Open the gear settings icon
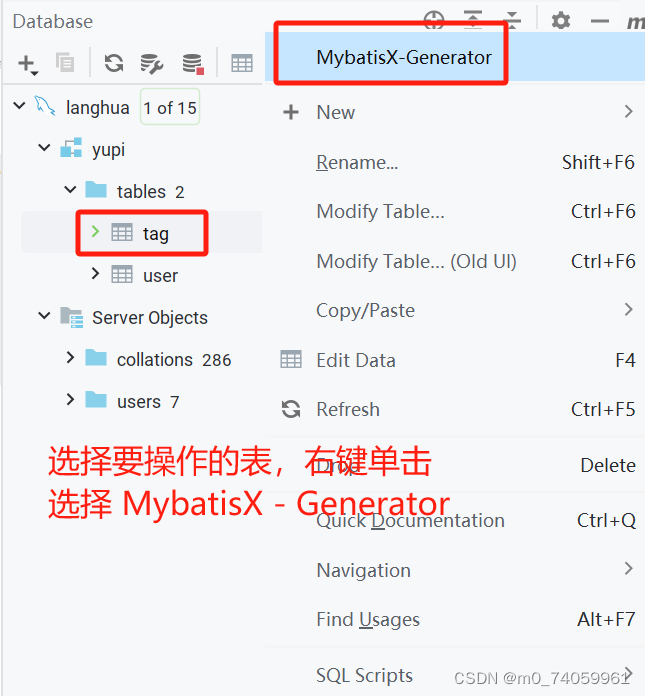This screenshot has height=696, width=645. [x=561, y=21]
